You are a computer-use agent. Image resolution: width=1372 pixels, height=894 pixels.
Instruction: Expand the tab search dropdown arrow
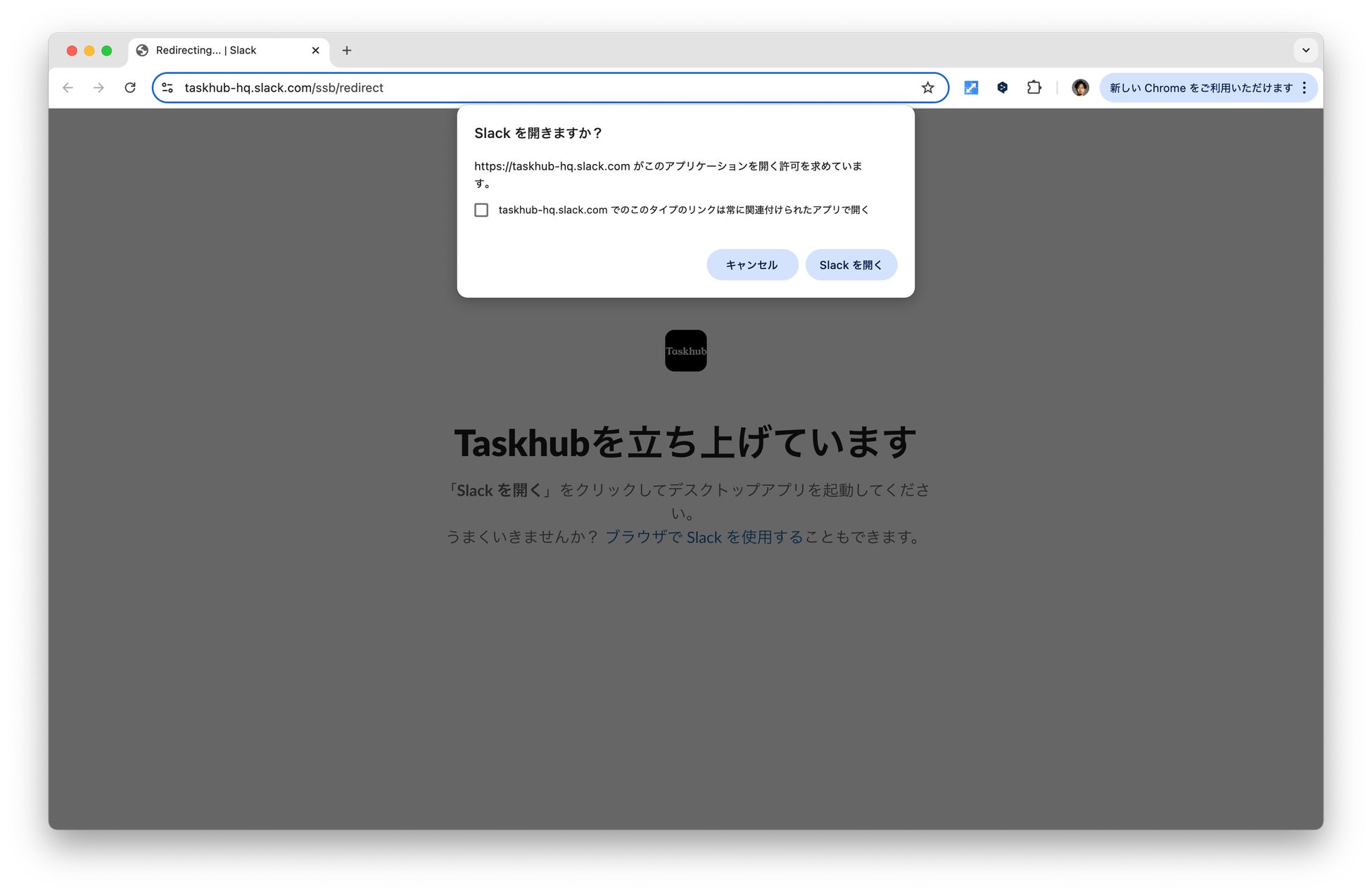(x=1305, y=51)
